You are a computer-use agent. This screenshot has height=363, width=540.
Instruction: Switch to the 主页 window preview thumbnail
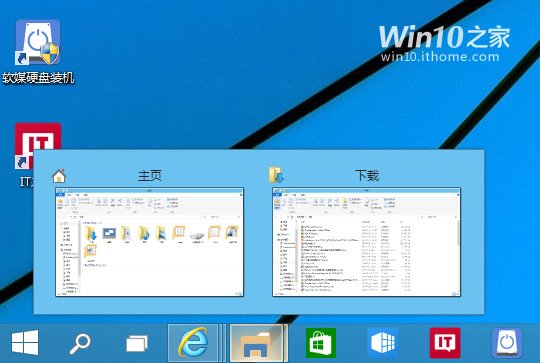(149, 242)
